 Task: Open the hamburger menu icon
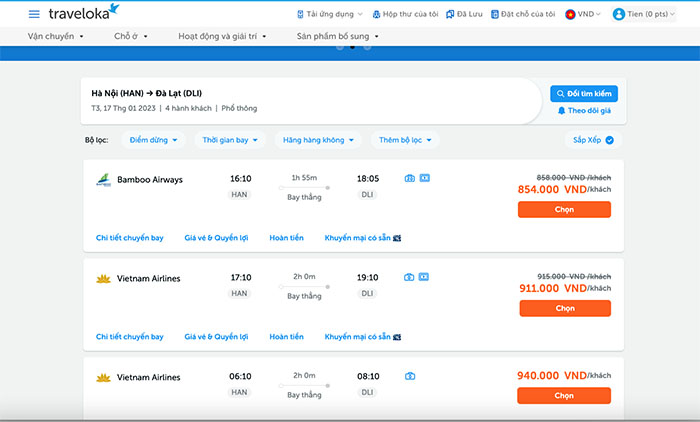pos(34,14)
